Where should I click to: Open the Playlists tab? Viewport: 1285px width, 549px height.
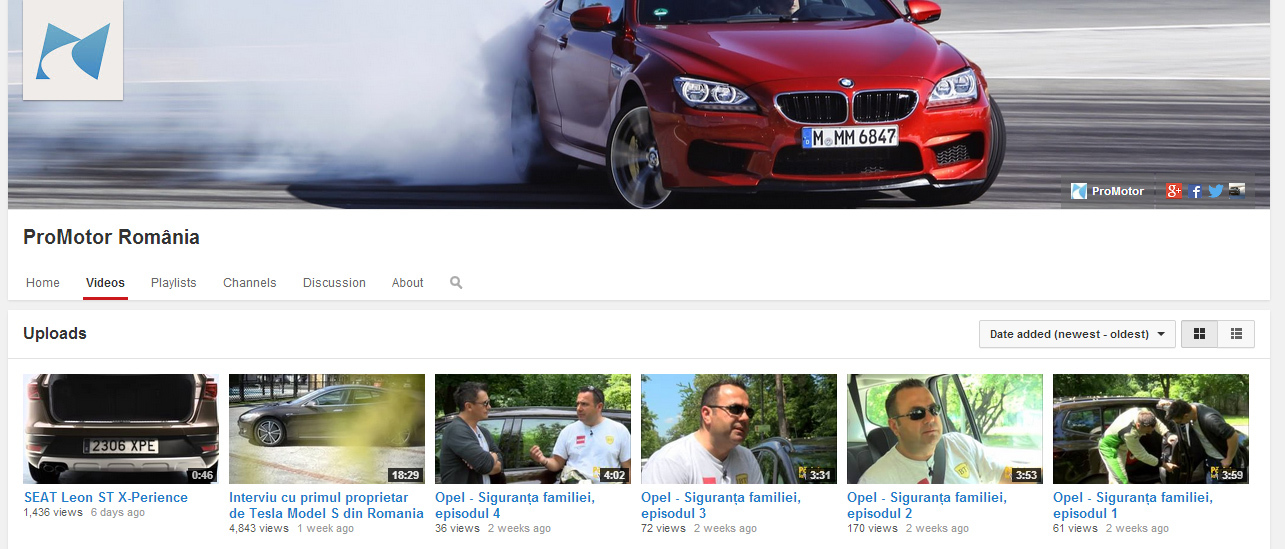pyautogui.click(x=174, y=283)
